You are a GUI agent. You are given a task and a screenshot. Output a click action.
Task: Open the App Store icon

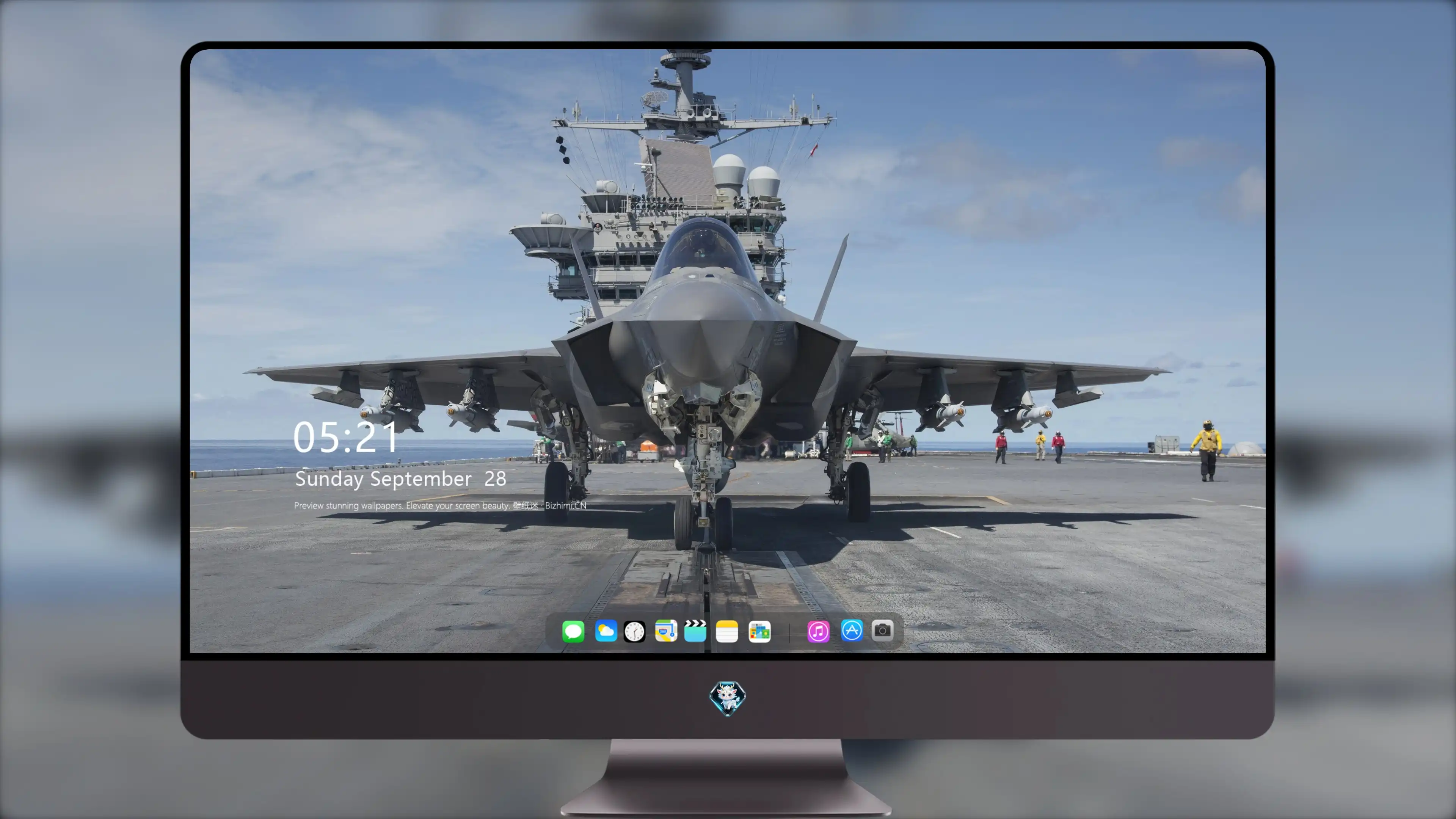pos(852,630)
